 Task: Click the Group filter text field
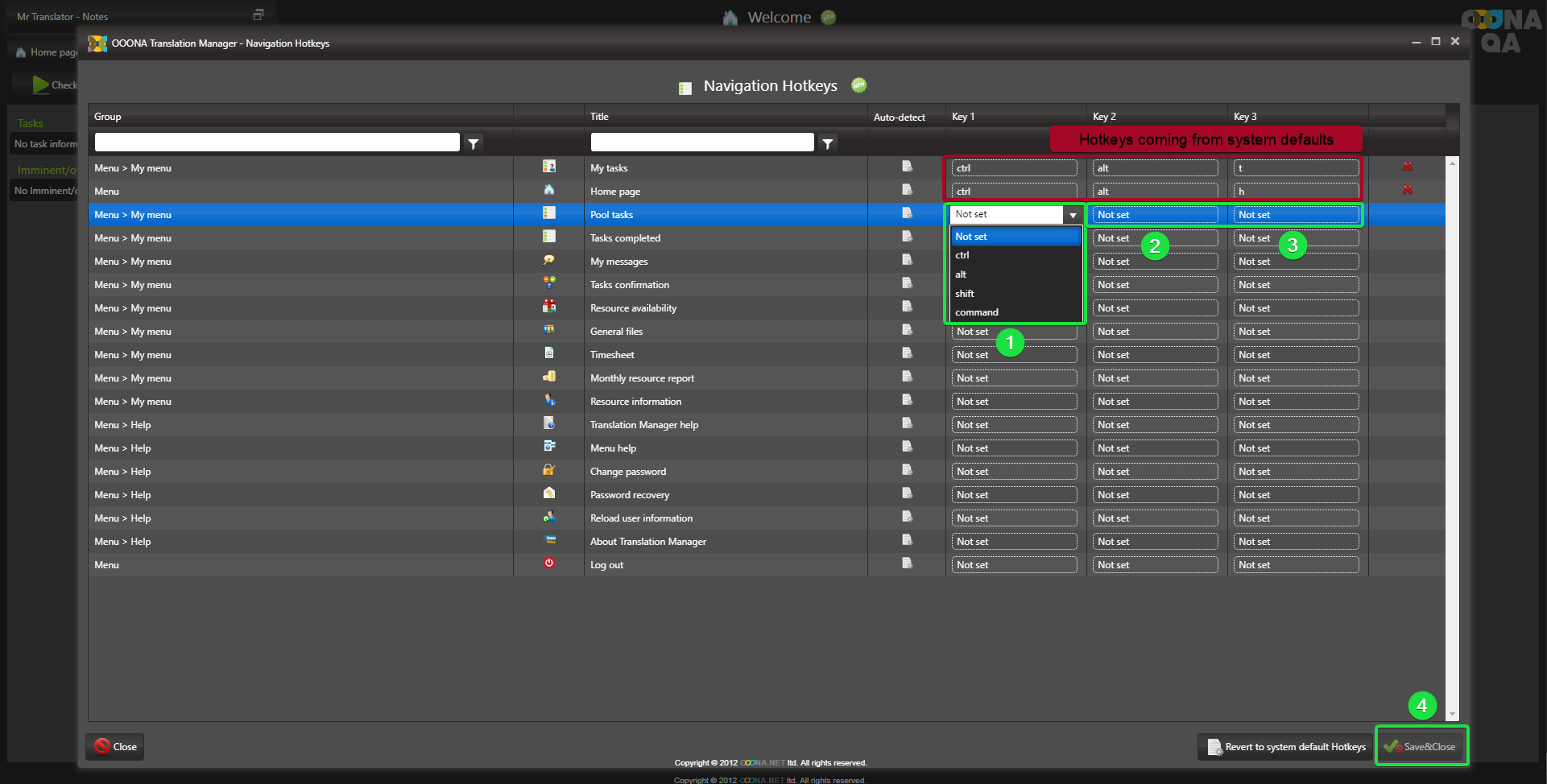pyautogui.click(x=277, y=142)
